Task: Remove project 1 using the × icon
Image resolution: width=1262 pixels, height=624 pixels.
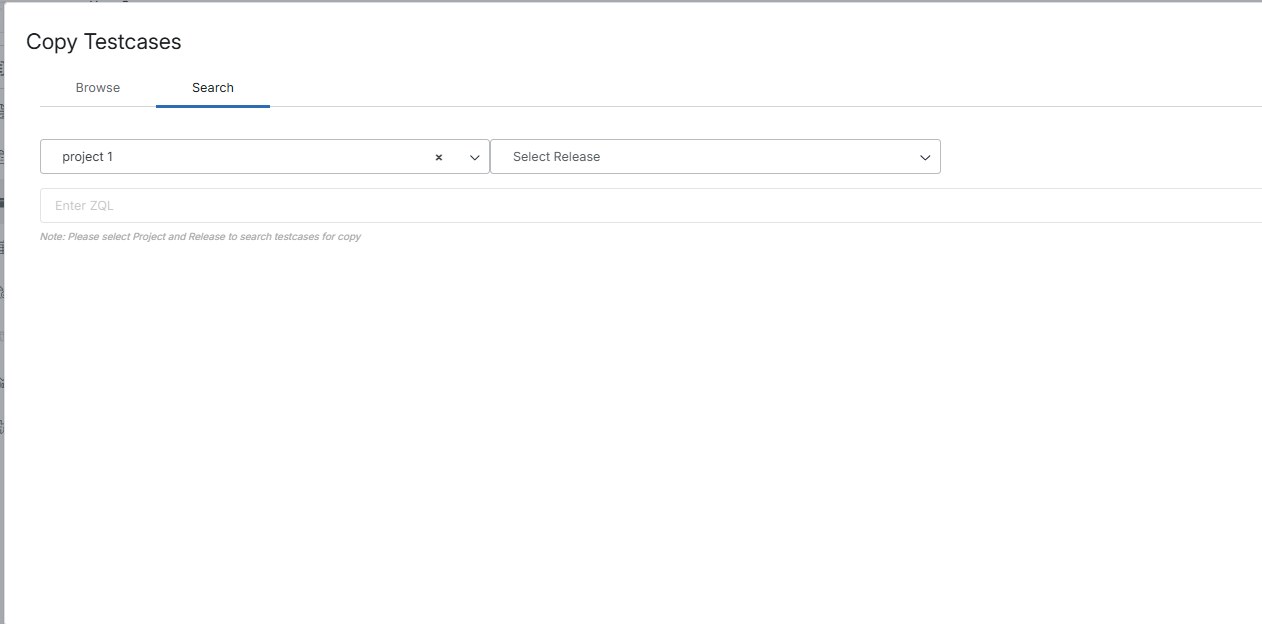Action: [438, 157]
